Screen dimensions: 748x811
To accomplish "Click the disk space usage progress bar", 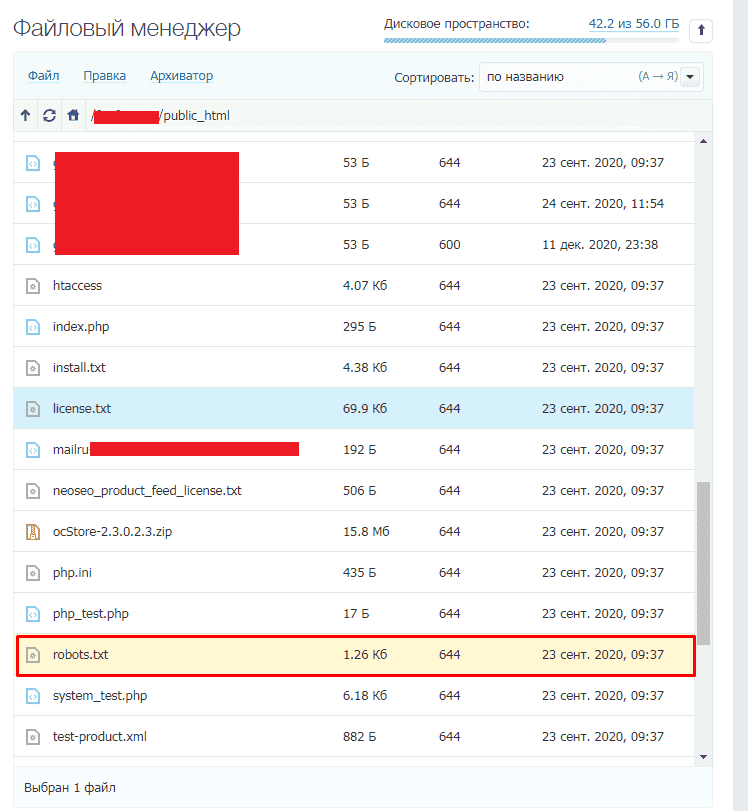I will coord(531,40).
